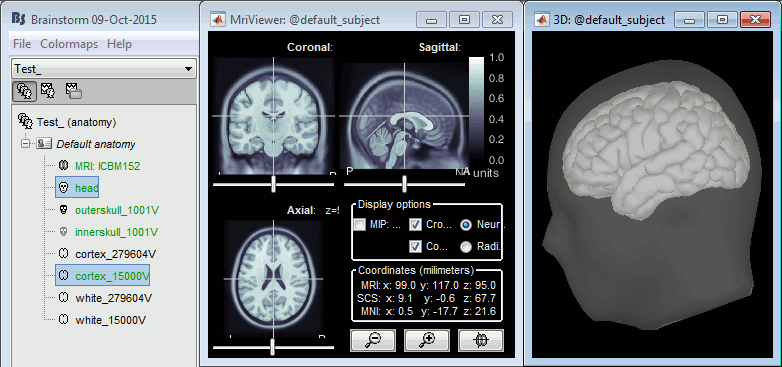Open the Colormaps menu
Screen dimensions: 782x367
69,44
